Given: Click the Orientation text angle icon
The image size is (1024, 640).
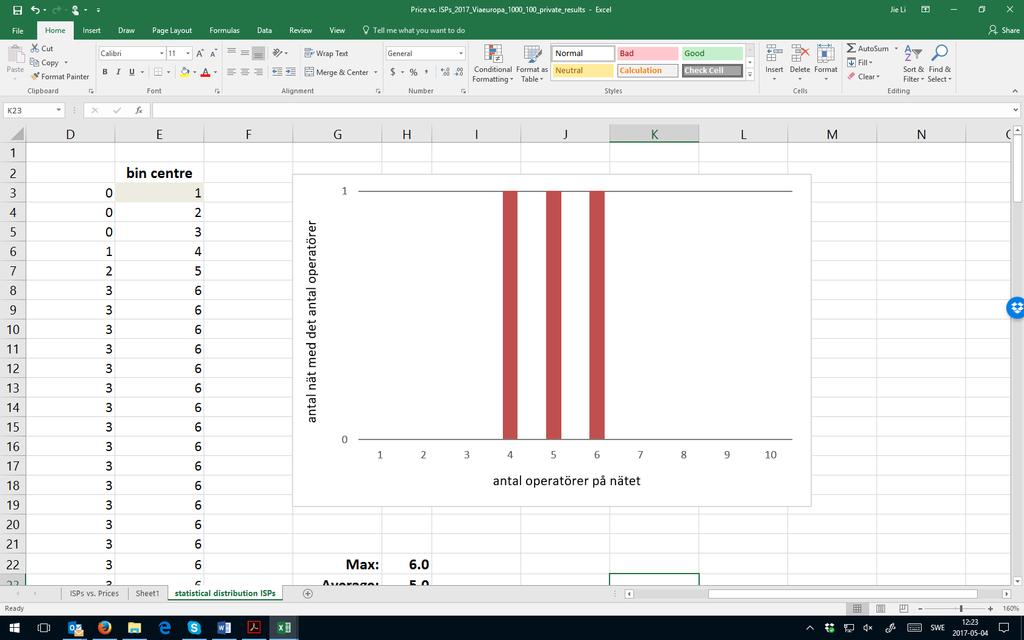Looking at the screenshot, I should [x=278, y=53].
